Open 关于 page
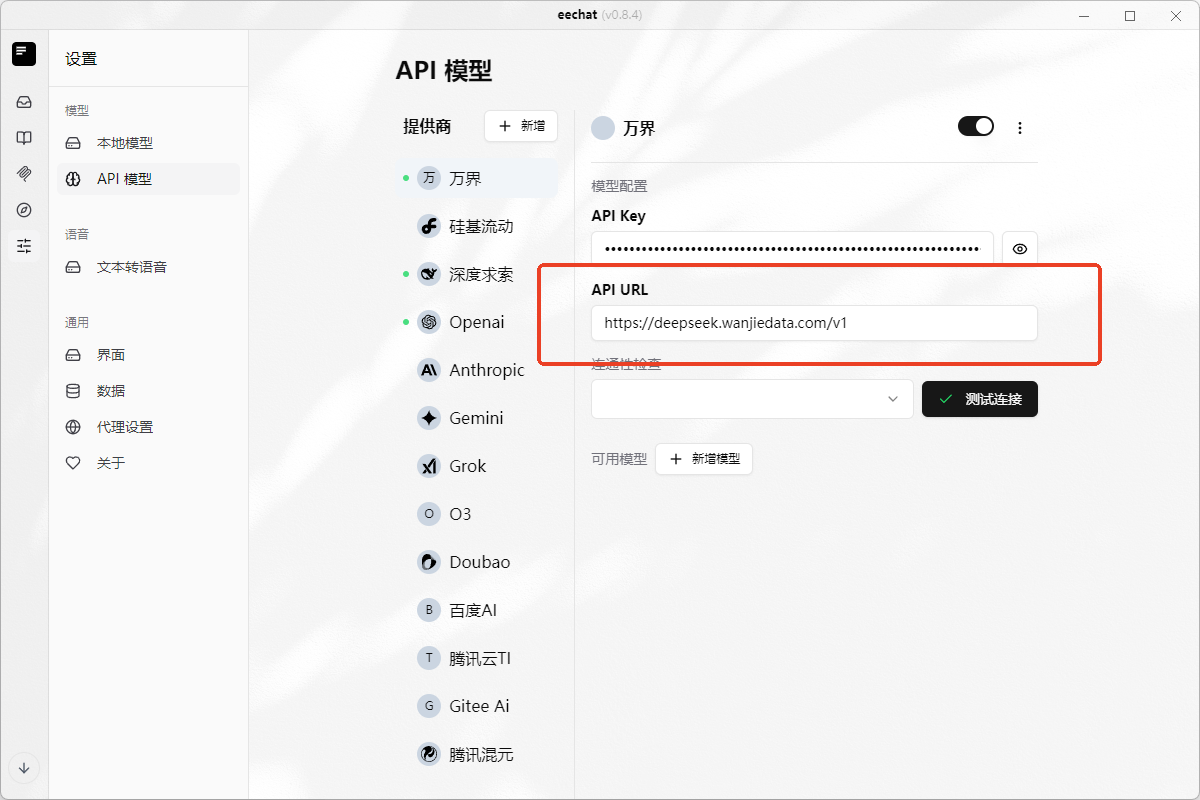Image resolution: width=1200 pixels, height=800 pixels. point(148,463)
